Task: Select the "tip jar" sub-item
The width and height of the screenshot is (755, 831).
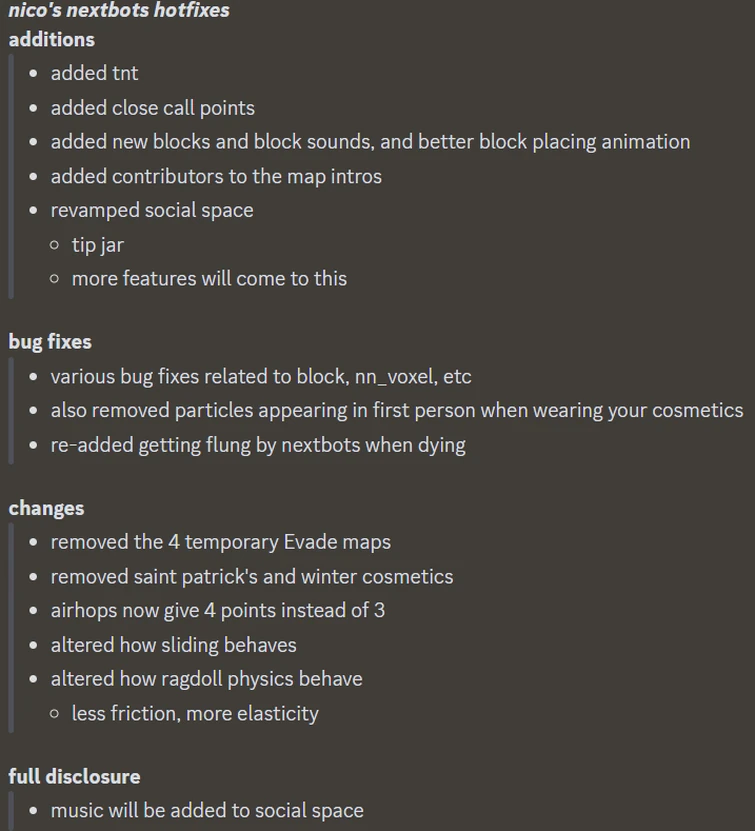Action: click(x=98, y=245)
